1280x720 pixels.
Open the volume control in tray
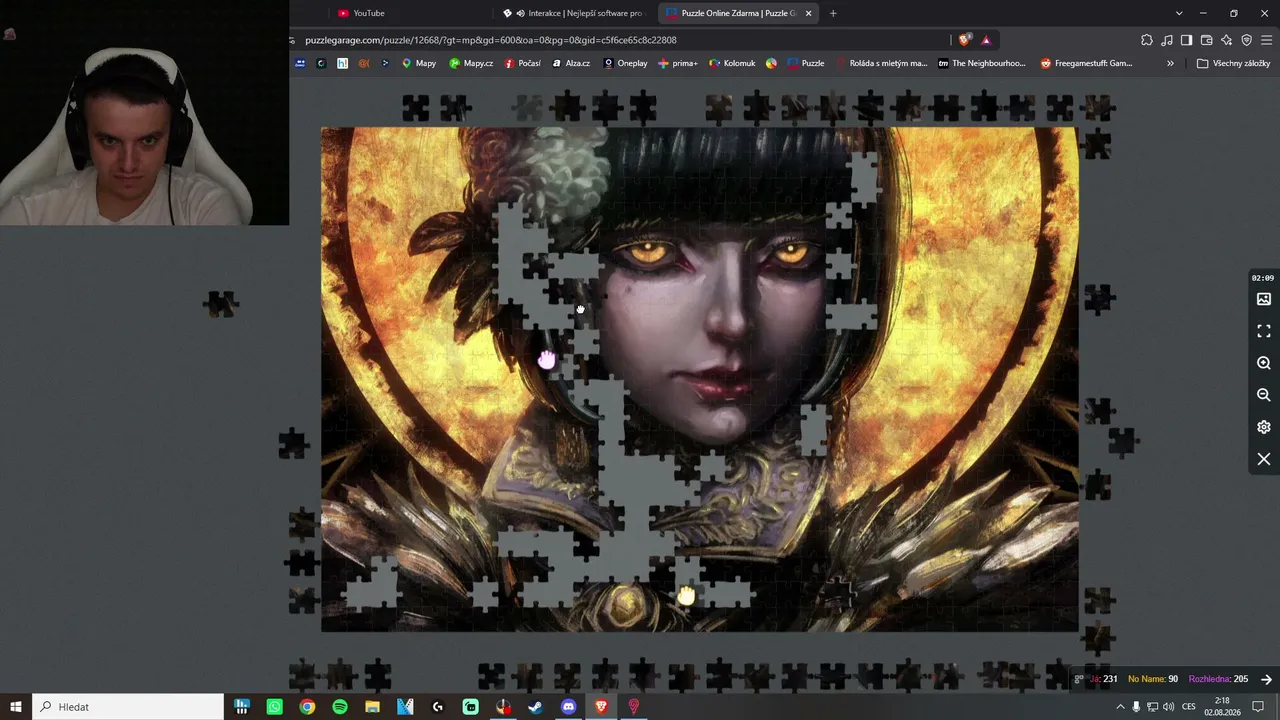click(1168, 707)
